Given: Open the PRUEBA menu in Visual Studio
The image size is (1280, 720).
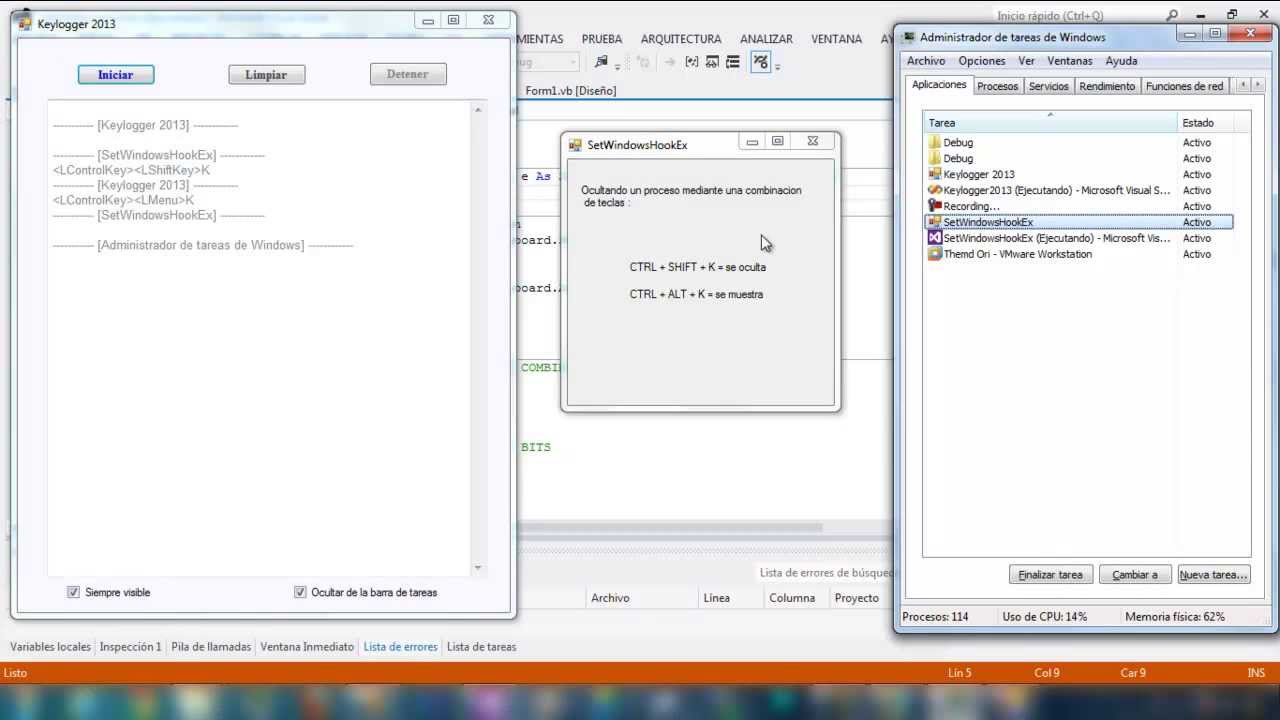Looking at the screenshot, I should click(602, 39).
